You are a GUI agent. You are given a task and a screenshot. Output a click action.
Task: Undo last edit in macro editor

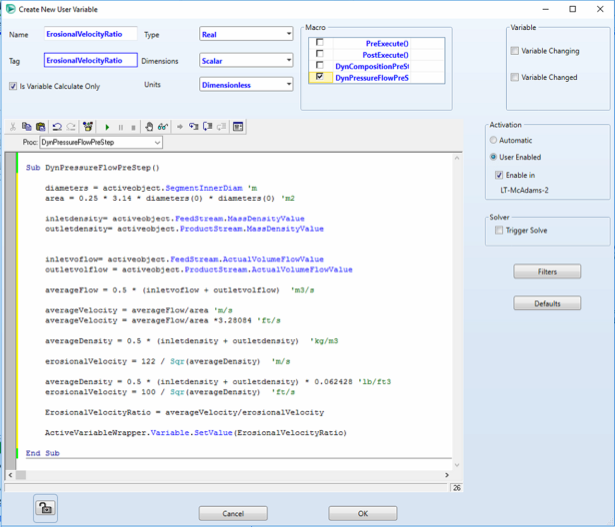[57, 127]
